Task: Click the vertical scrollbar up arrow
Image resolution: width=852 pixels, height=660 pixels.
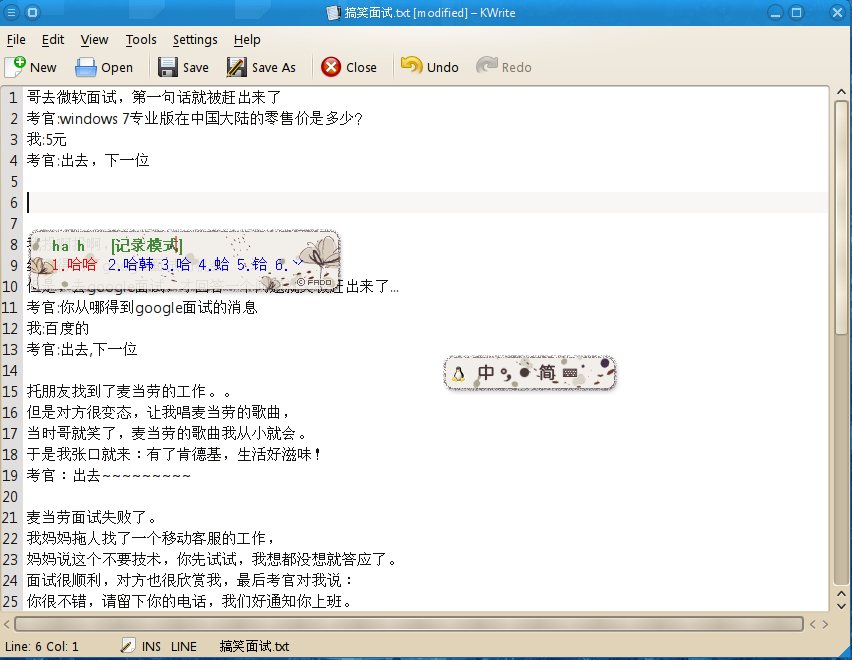Action: [841, 92]
